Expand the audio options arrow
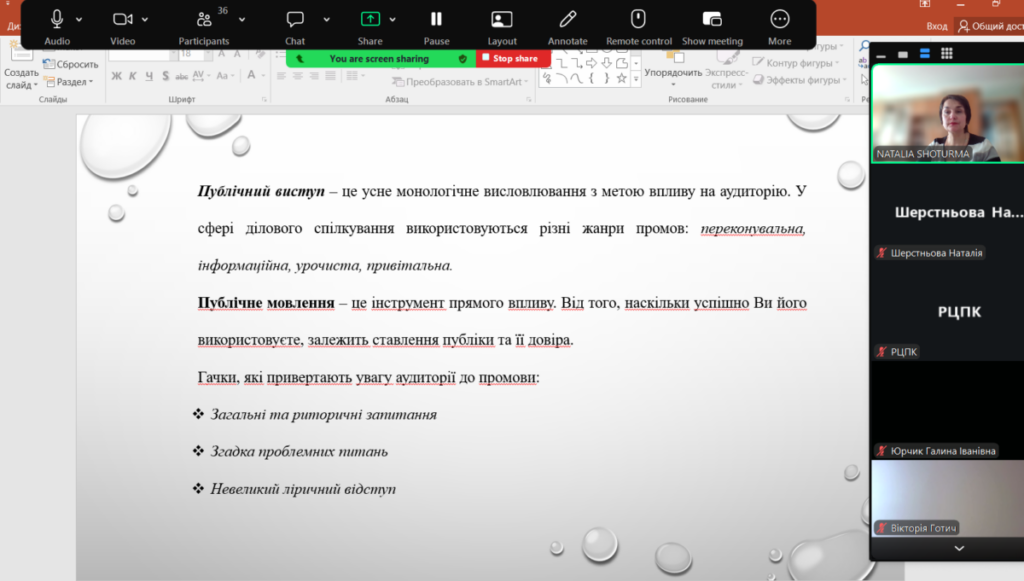The image size is (1024, 581). point(80,19)
